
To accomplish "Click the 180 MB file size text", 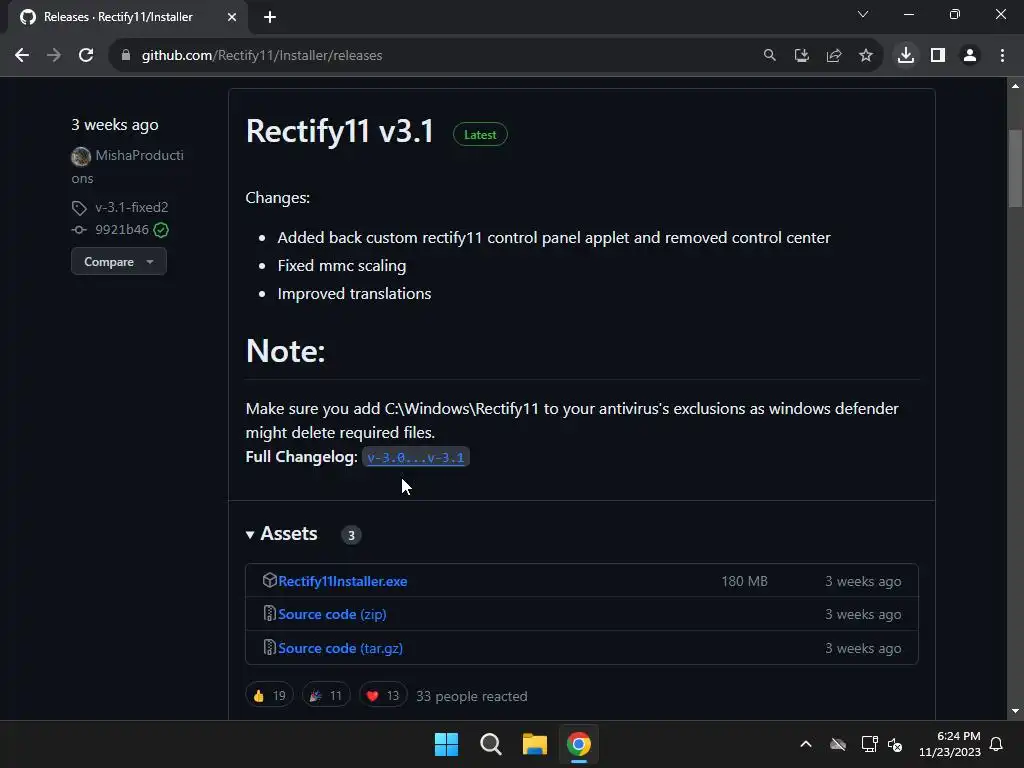I will coord(744,581).
